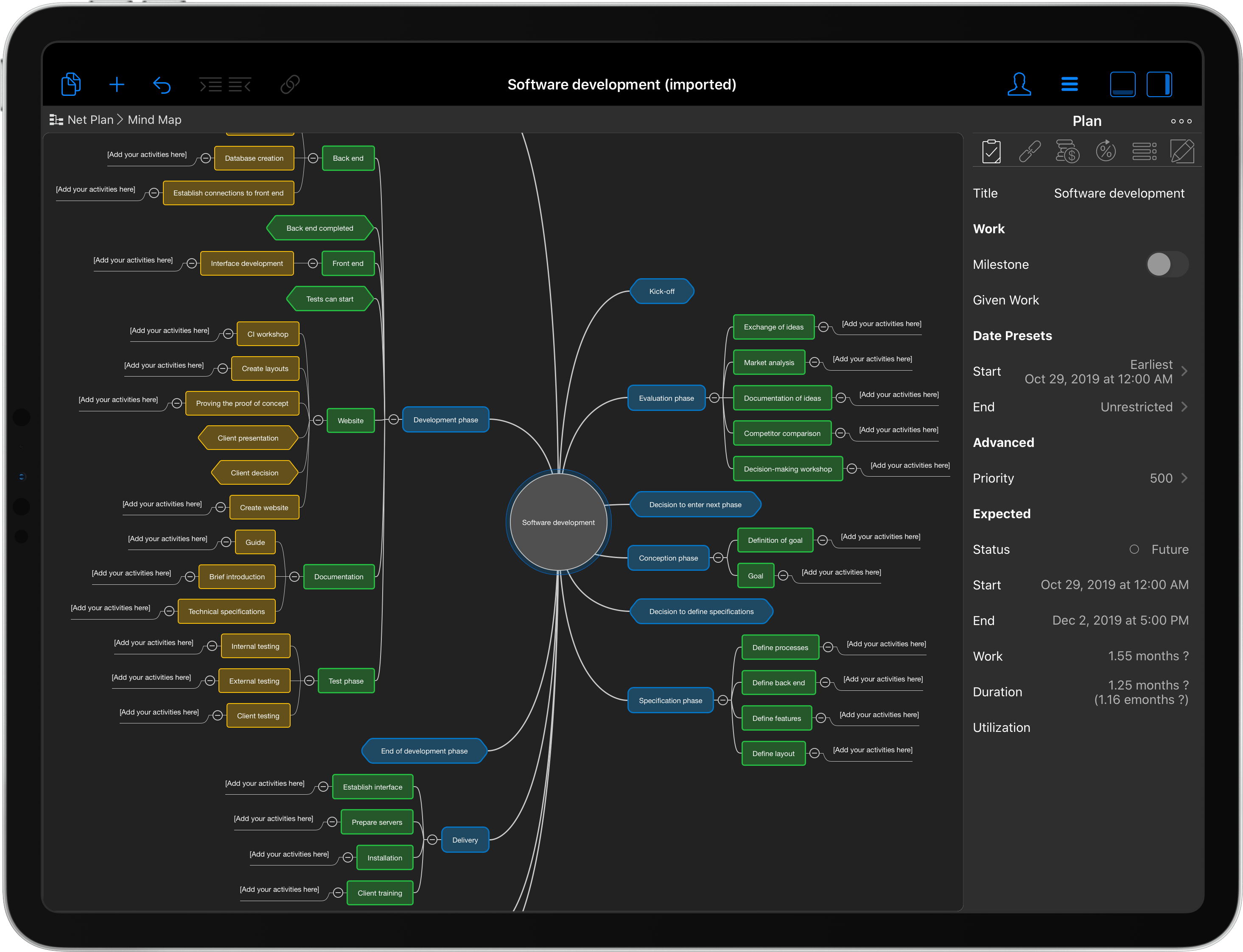
Task: Click the outdent activity icon
Action: (x=240, y=85)
